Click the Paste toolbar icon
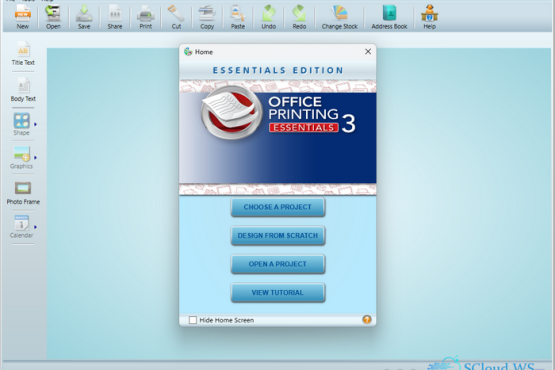The image size is (555, 370). 238,16
